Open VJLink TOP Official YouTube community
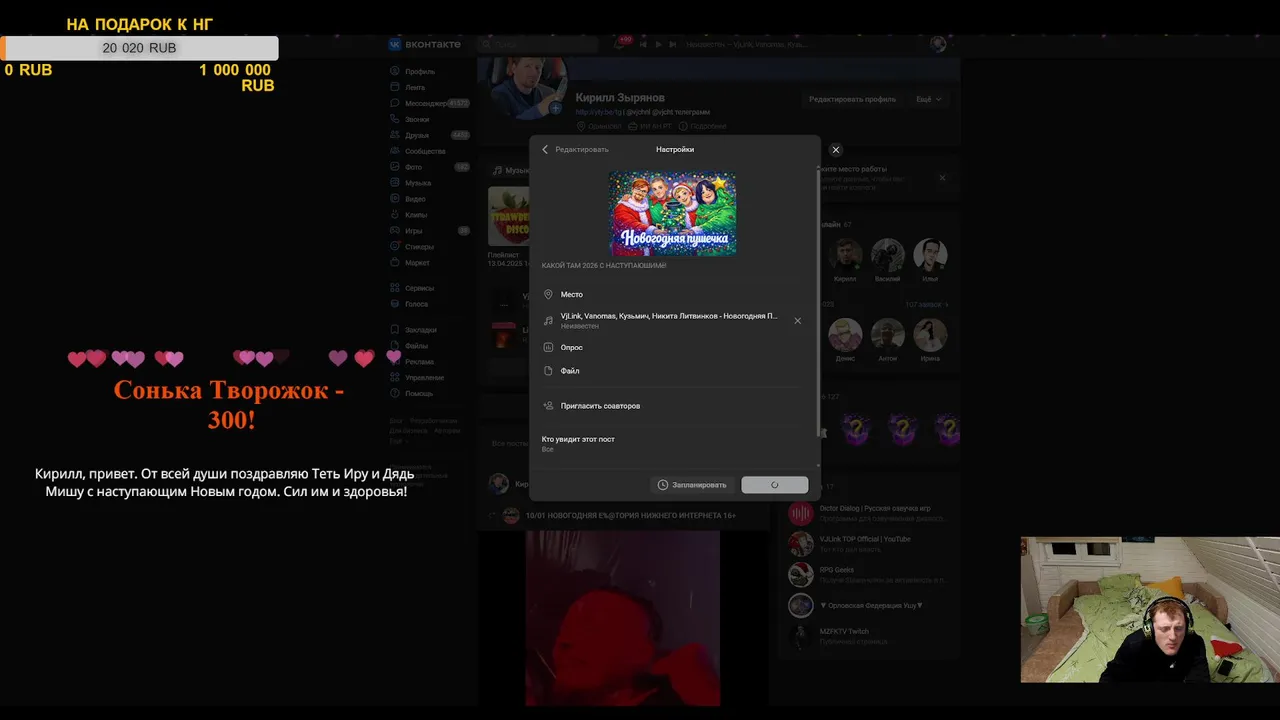The width and height of the screenshot is (1280, 720). click(865, 539)
